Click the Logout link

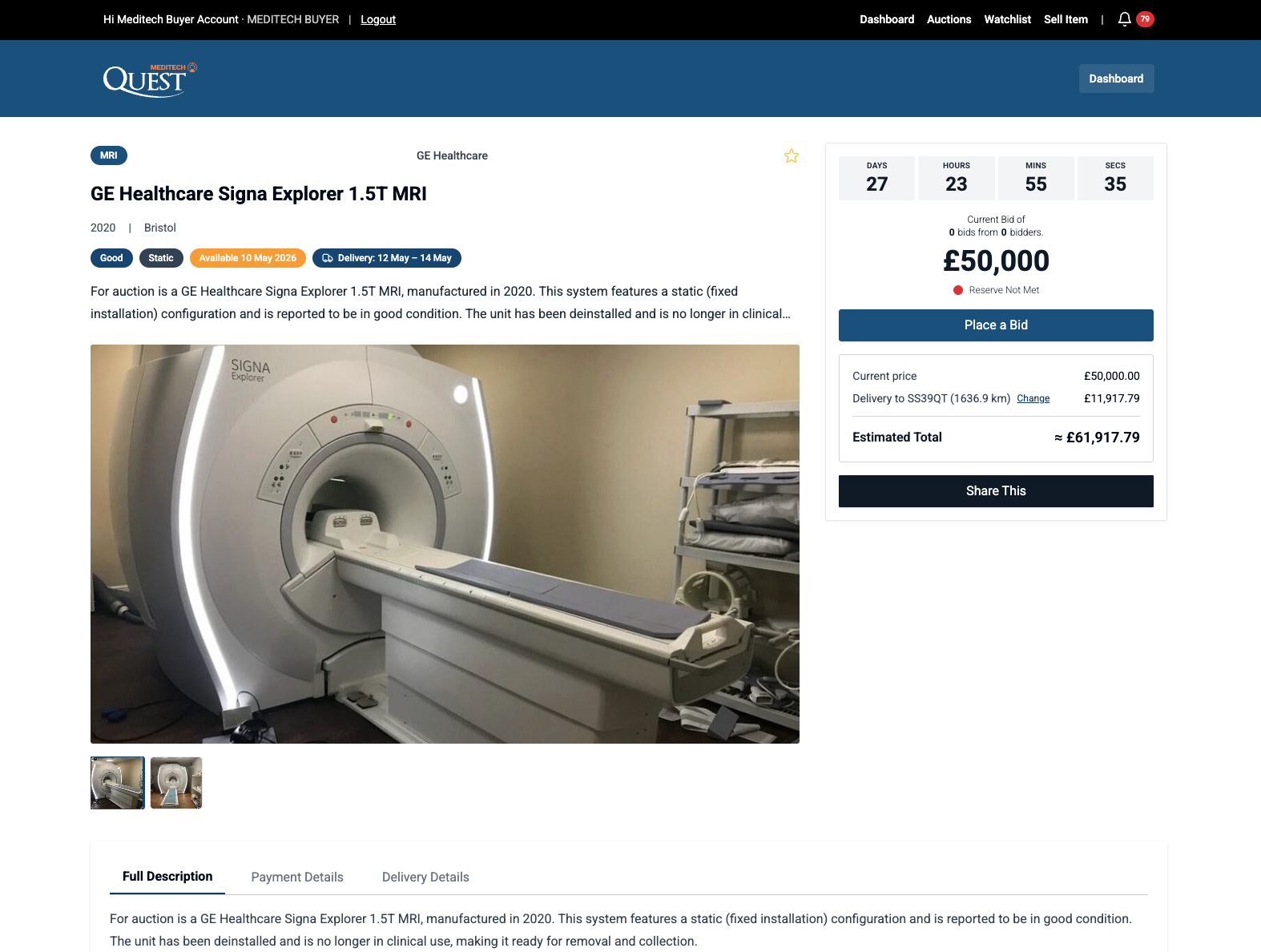[x=378, y=19]
